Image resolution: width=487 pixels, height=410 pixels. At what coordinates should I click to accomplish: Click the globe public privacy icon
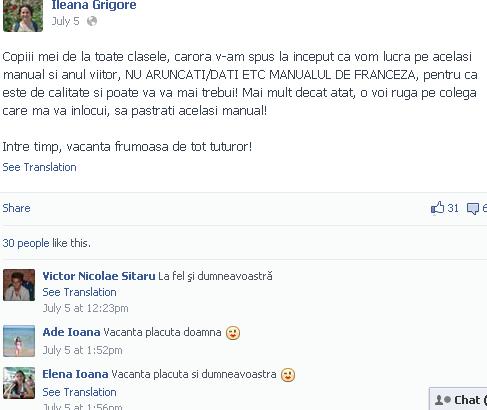pyautogui.click(x=92, y=21)
